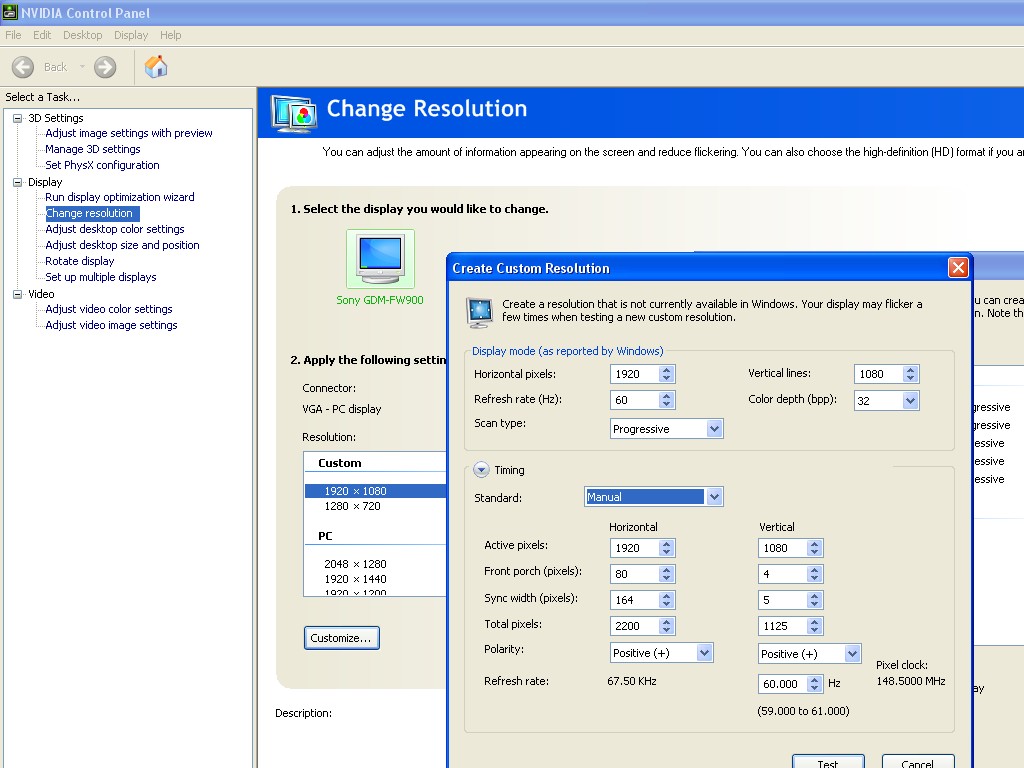
Task: Increase the 60.000 Hz refresh rate stepper
Action: (x=814, y=680)
